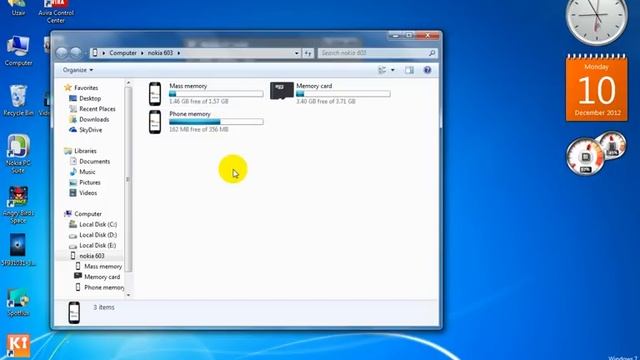Click navigation pane scroll down arrow
640x360 pixels.
tap(128, 295)
